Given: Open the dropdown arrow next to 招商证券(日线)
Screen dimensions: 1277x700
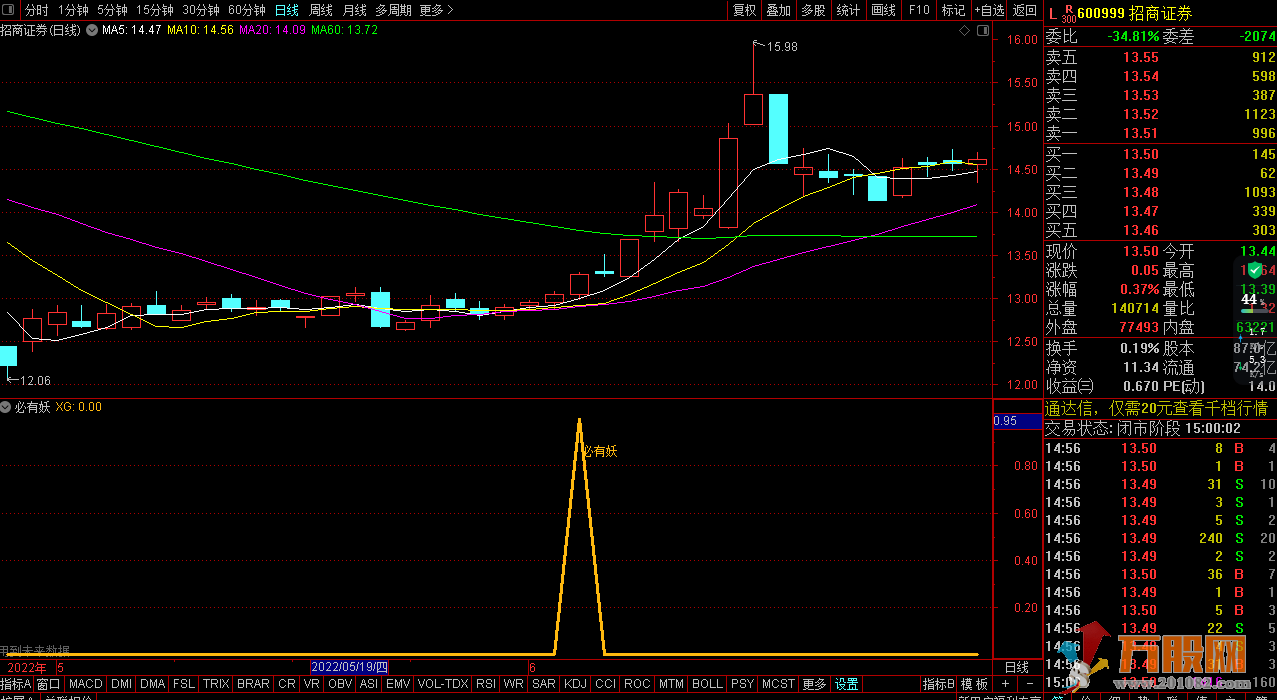Looking at the screenshot, I should click(x=92, y=30).
